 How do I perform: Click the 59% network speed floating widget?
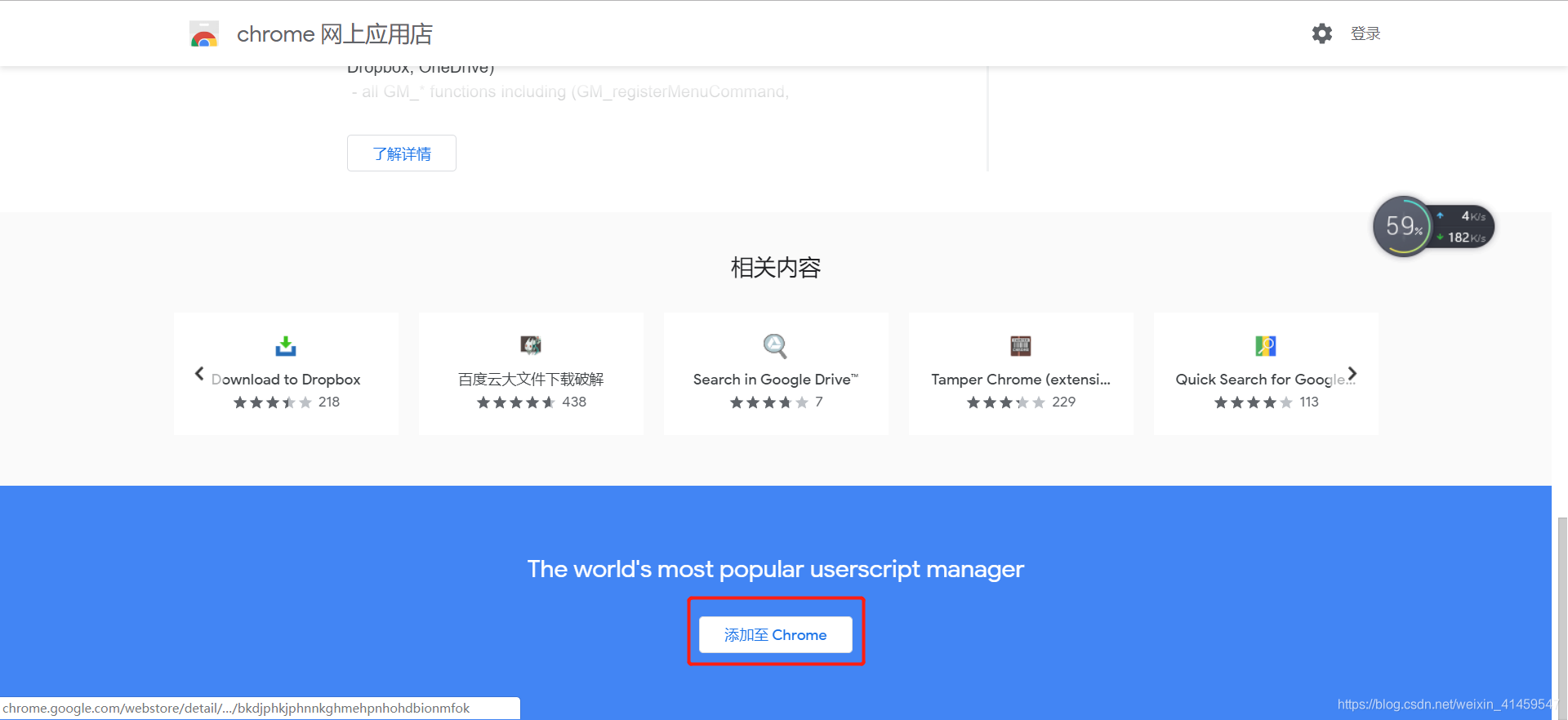1434,226
